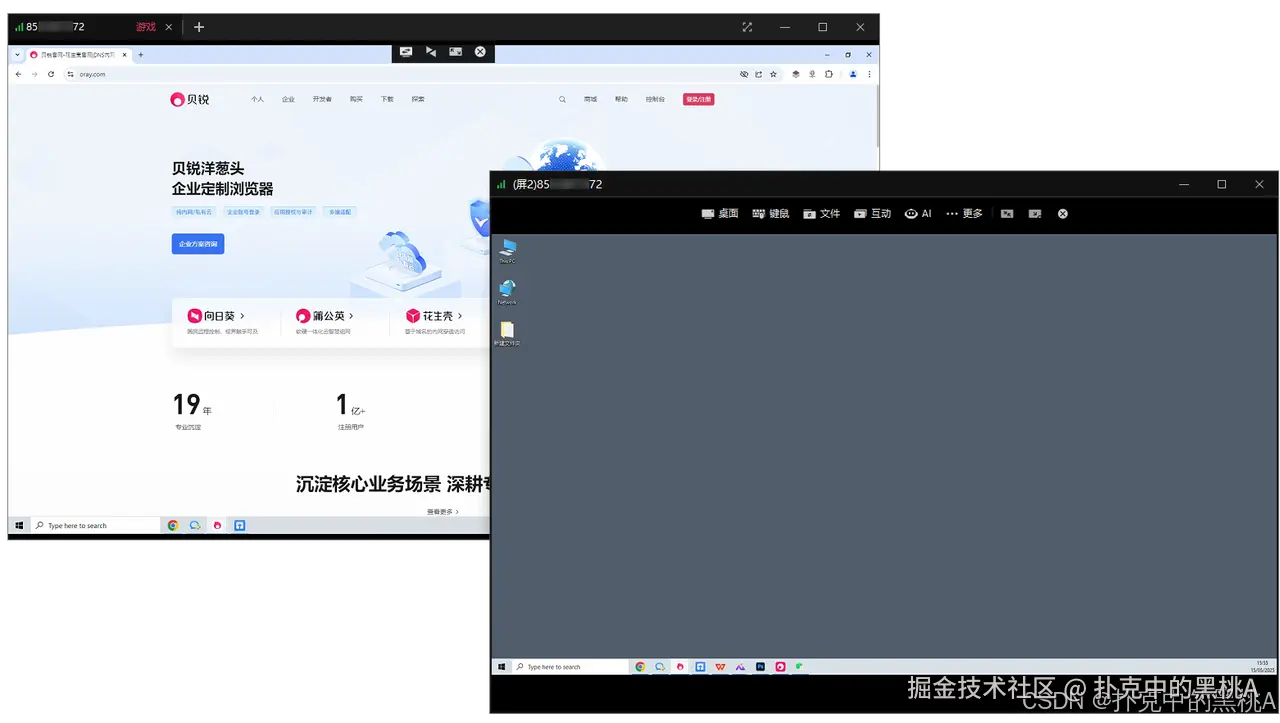Open the AI eye option in toolbar
This screenshot has width=1280, height=723.
[918, 213]
